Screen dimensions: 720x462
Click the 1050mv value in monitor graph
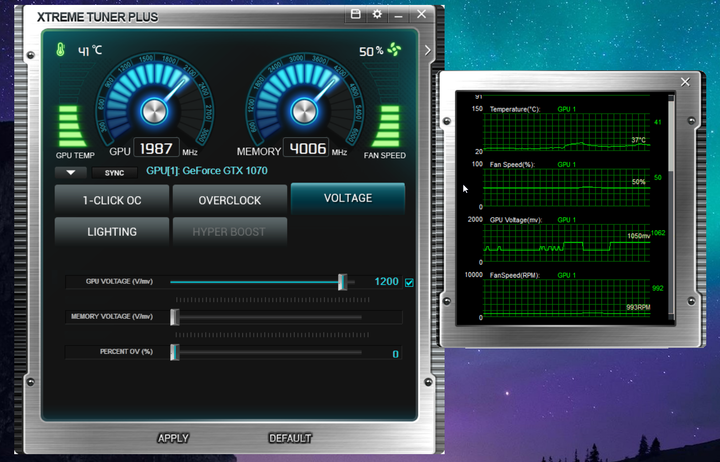click(x=639, y=236)
